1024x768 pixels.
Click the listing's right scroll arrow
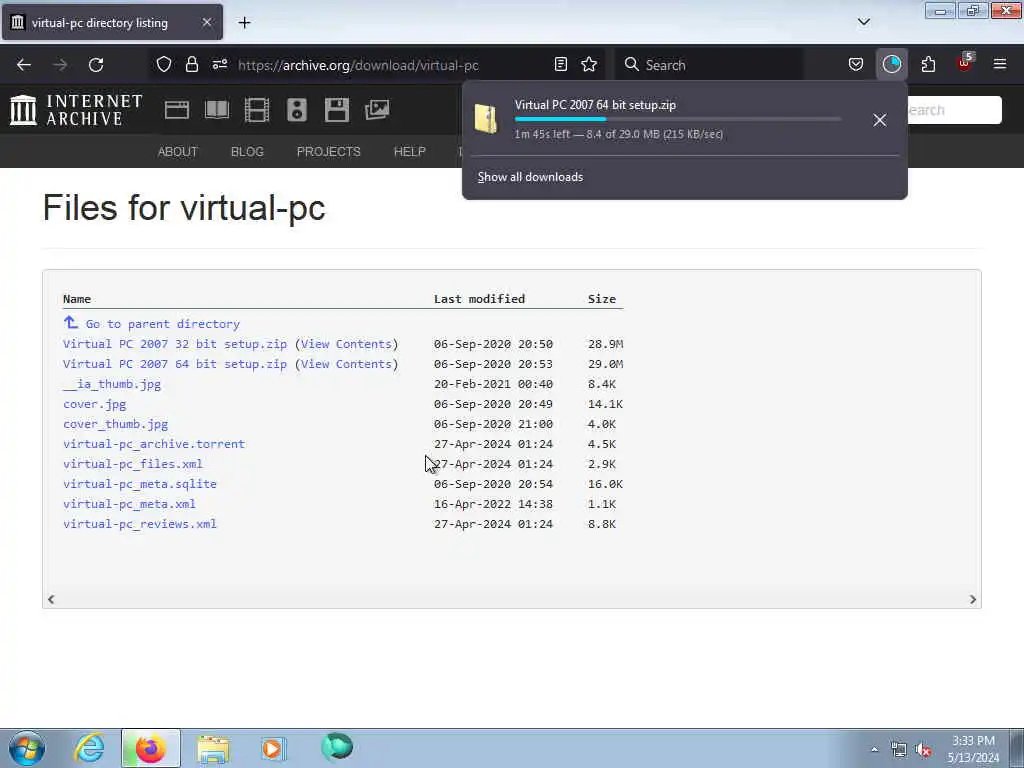click(972, 599)
